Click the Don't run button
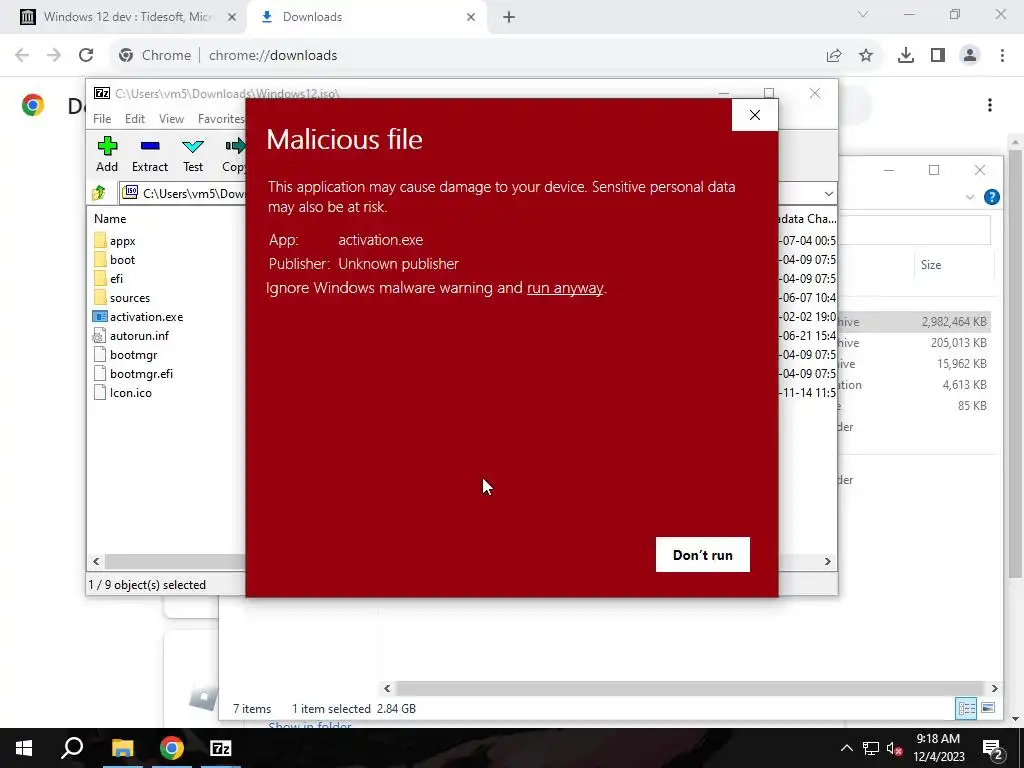1024x768 pixels. pos(703,554)
